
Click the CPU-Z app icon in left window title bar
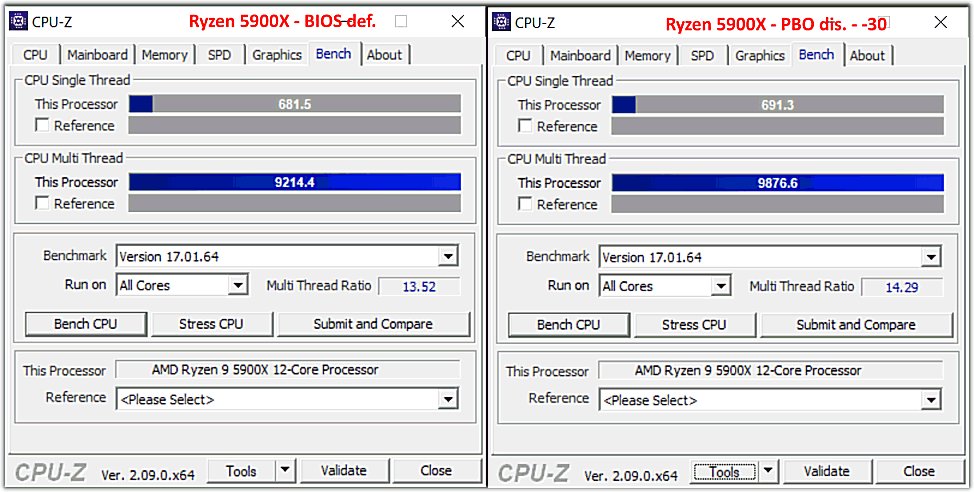[19, 21]
